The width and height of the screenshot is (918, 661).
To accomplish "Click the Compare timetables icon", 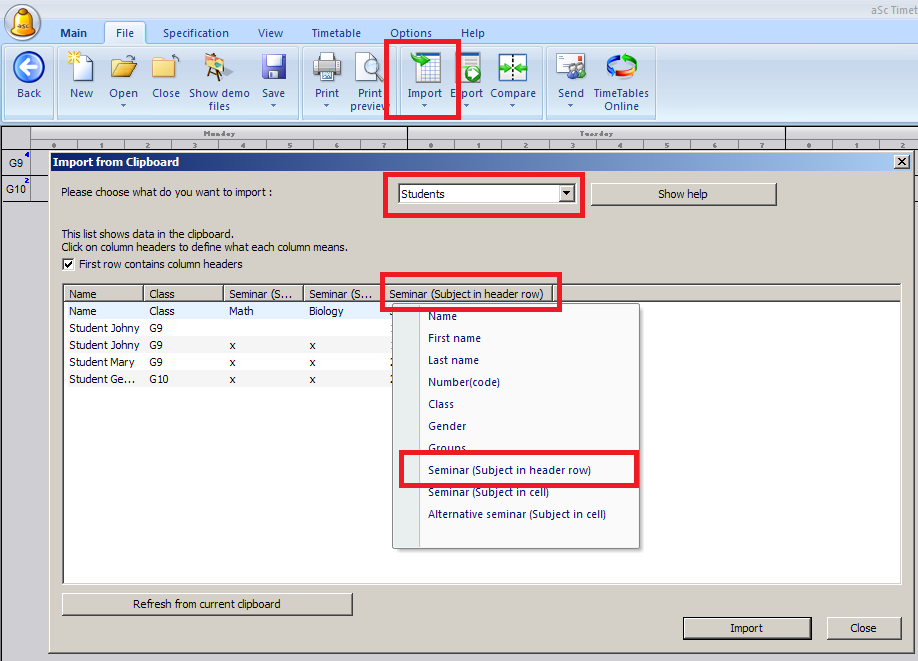I will click(512, 68).
